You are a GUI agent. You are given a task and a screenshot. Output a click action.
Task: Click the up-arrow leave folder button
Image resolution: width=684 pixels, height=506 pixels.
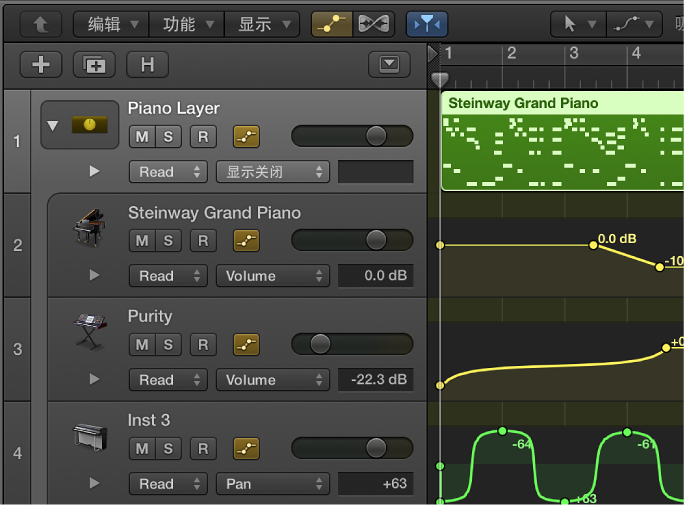(x=41, y=24)
